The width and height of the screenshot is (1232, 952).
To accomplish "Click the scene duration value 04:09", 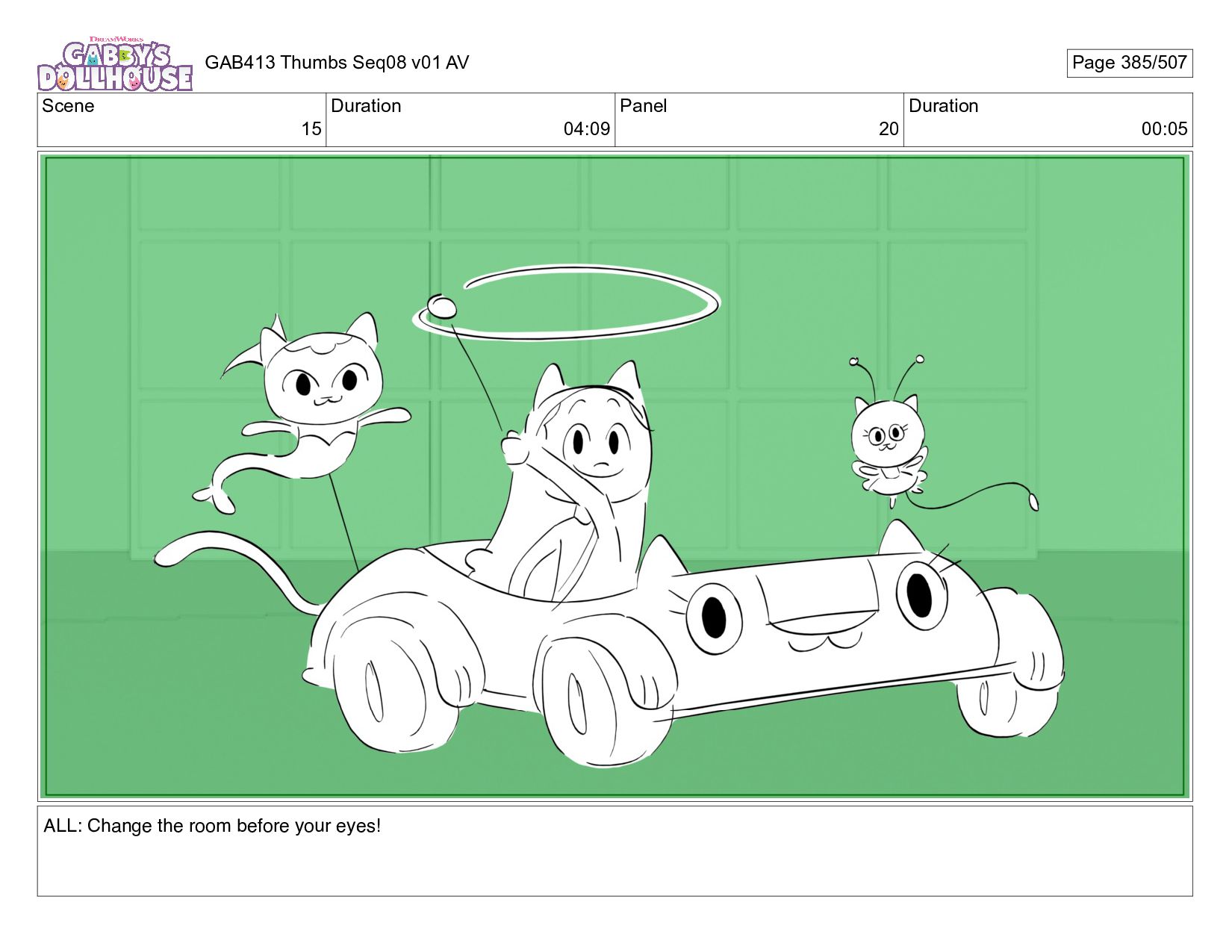I will click(587, 129).
